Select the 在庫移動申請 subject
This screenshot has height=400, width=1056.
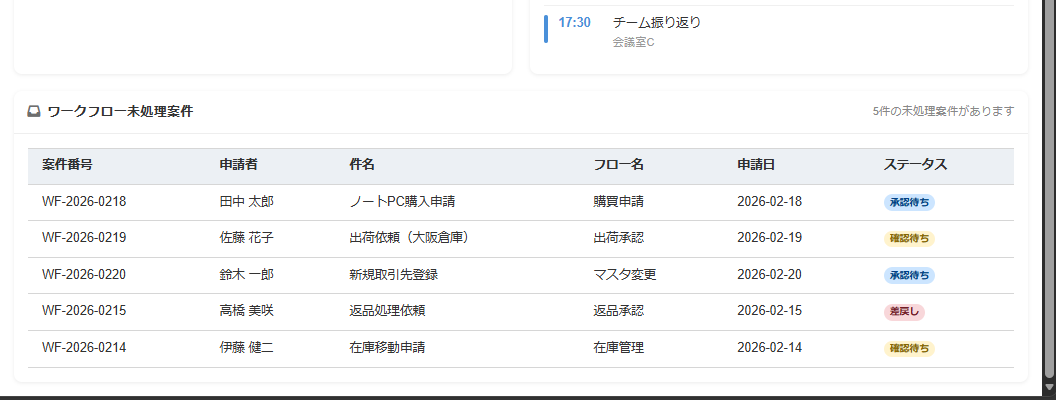pyautogui.click(x=387, y=348)
